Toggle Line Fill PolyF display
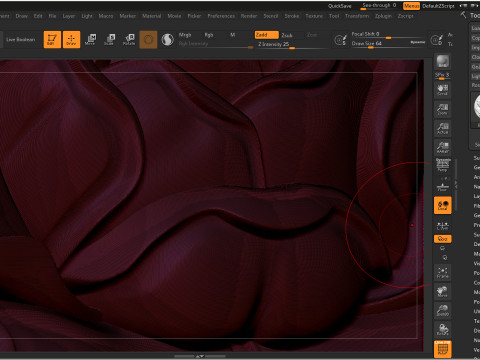The image size is (480, 360). coord(443,349)
